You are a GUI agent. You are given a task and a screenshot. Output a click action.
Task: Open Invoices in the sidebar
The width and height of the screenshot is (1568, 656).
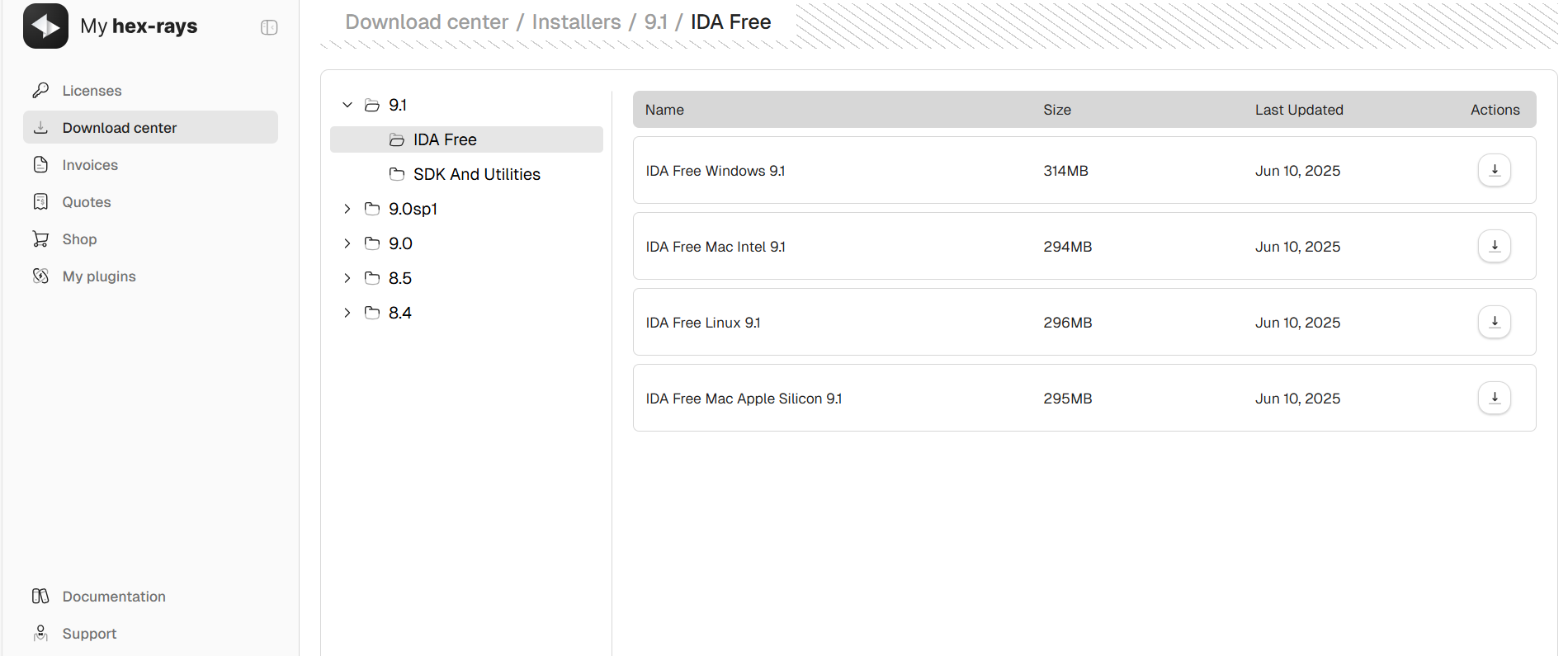pos(90,165)
